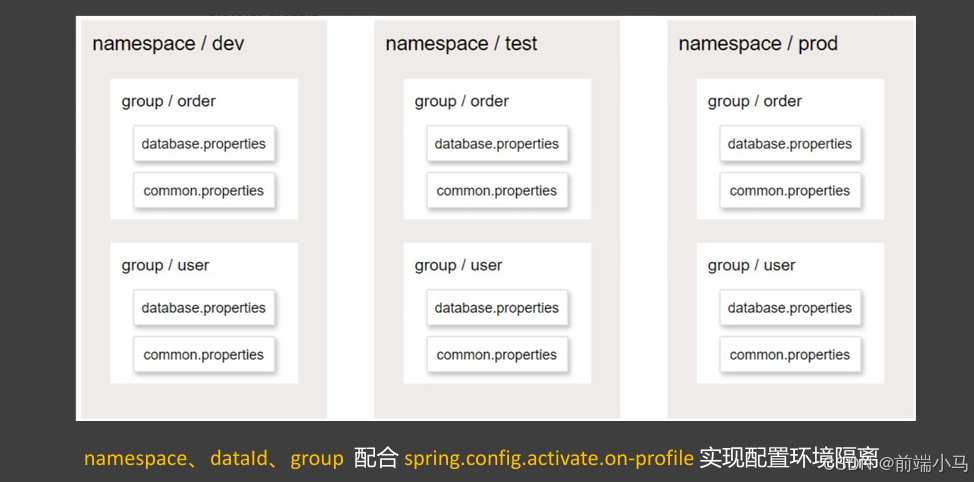This screenshot has width=974, height=482.
Task: Open database.properties in prod group user
Action: tap(790, 307)
